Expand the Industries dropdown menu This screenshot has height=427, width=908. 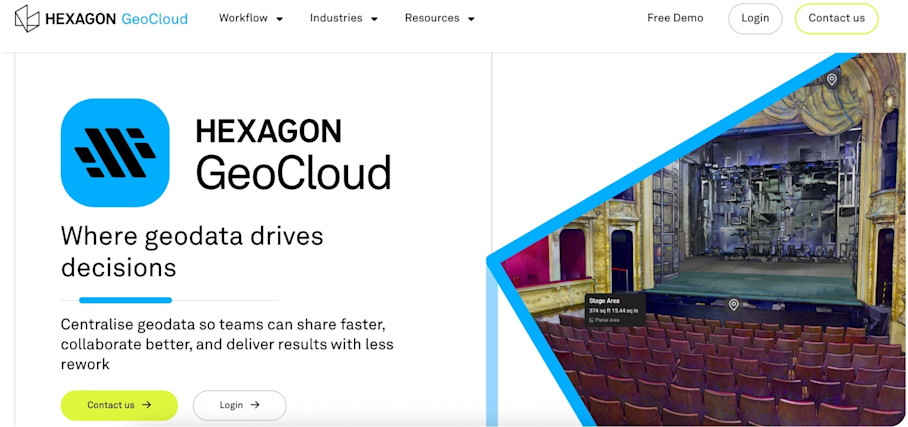[x=343, y=18]
